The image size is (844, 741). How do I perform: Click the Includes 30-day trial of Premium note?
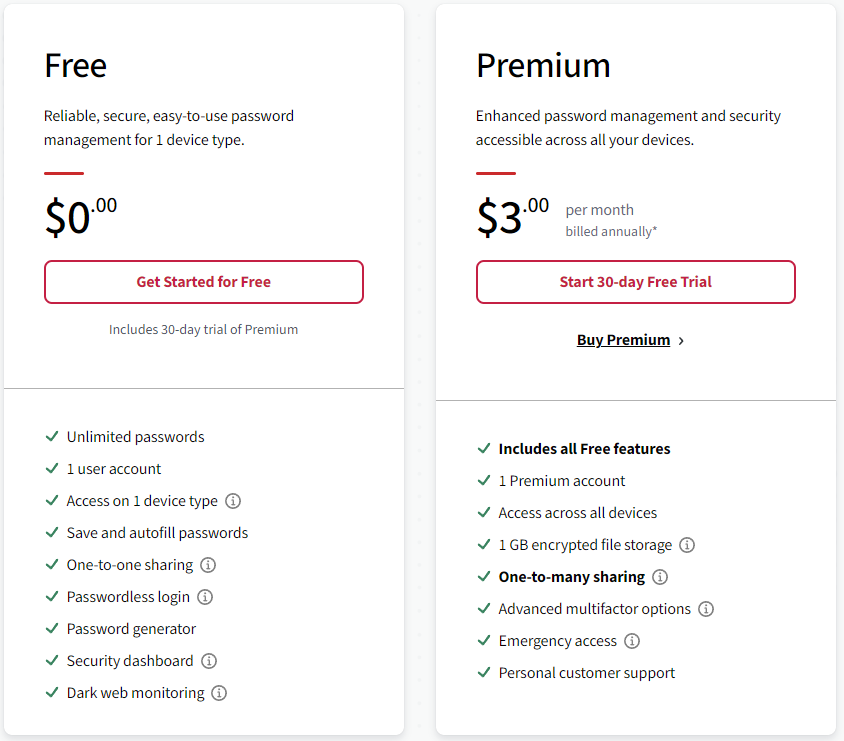tap(203, 329)
